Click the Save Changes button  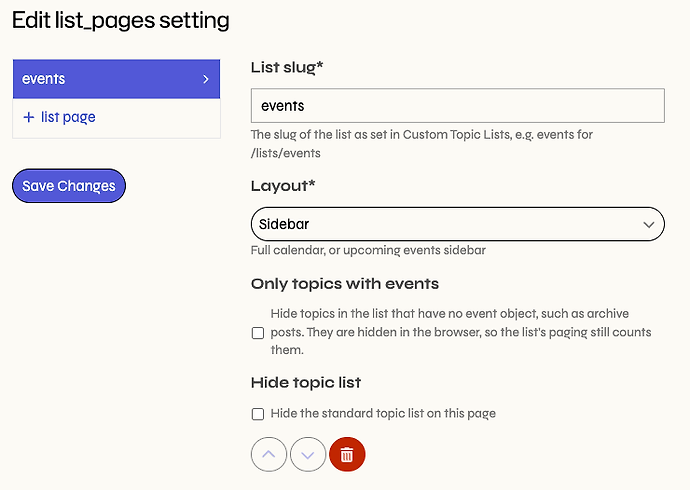pos(69,186)
